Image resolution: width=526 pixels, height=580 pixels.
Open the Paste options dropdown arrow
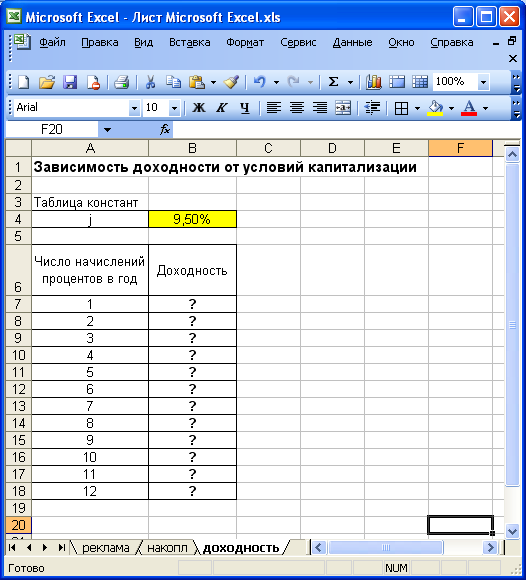[213, 82]
